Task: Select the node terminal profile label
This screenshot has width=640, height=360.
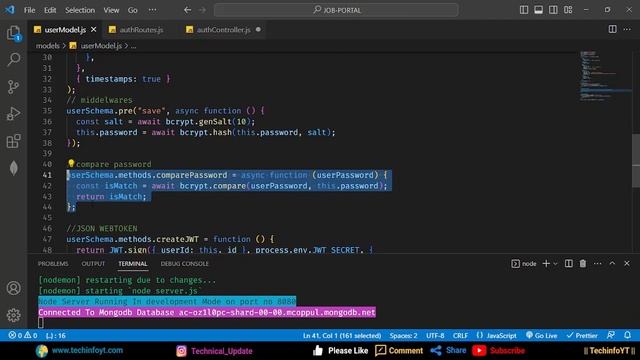Action: point(524,264)
